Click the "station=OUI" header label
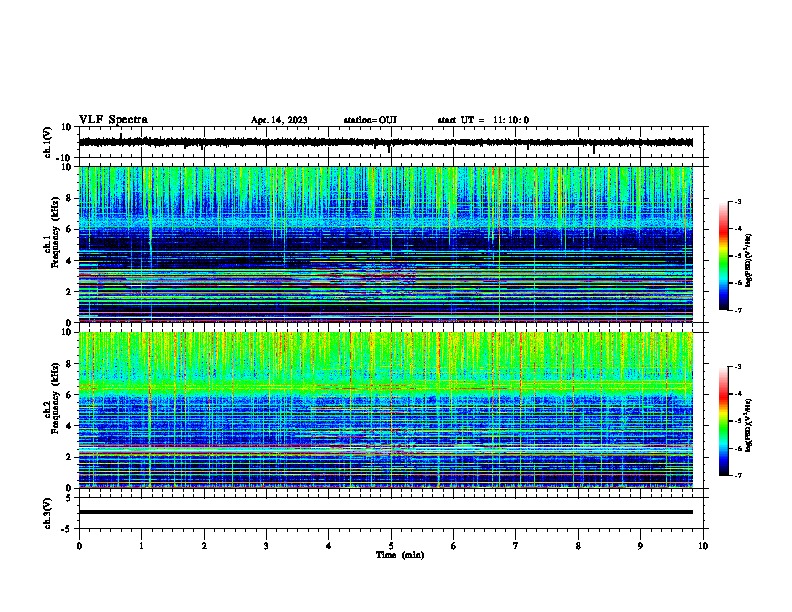The width and height of the screenshot is (792, 612). click(x=370, y=120)
